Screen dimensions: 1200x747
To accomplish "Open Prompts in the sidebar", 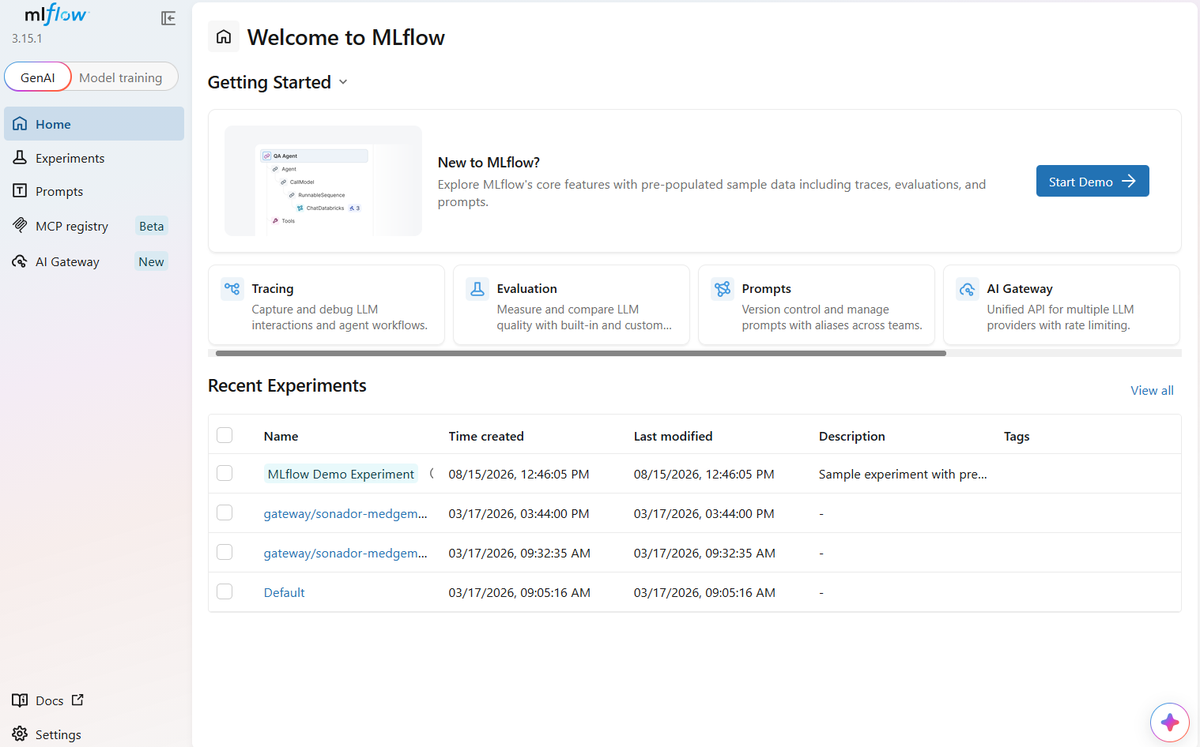I will pyautogui.click(x=94, y=191).
